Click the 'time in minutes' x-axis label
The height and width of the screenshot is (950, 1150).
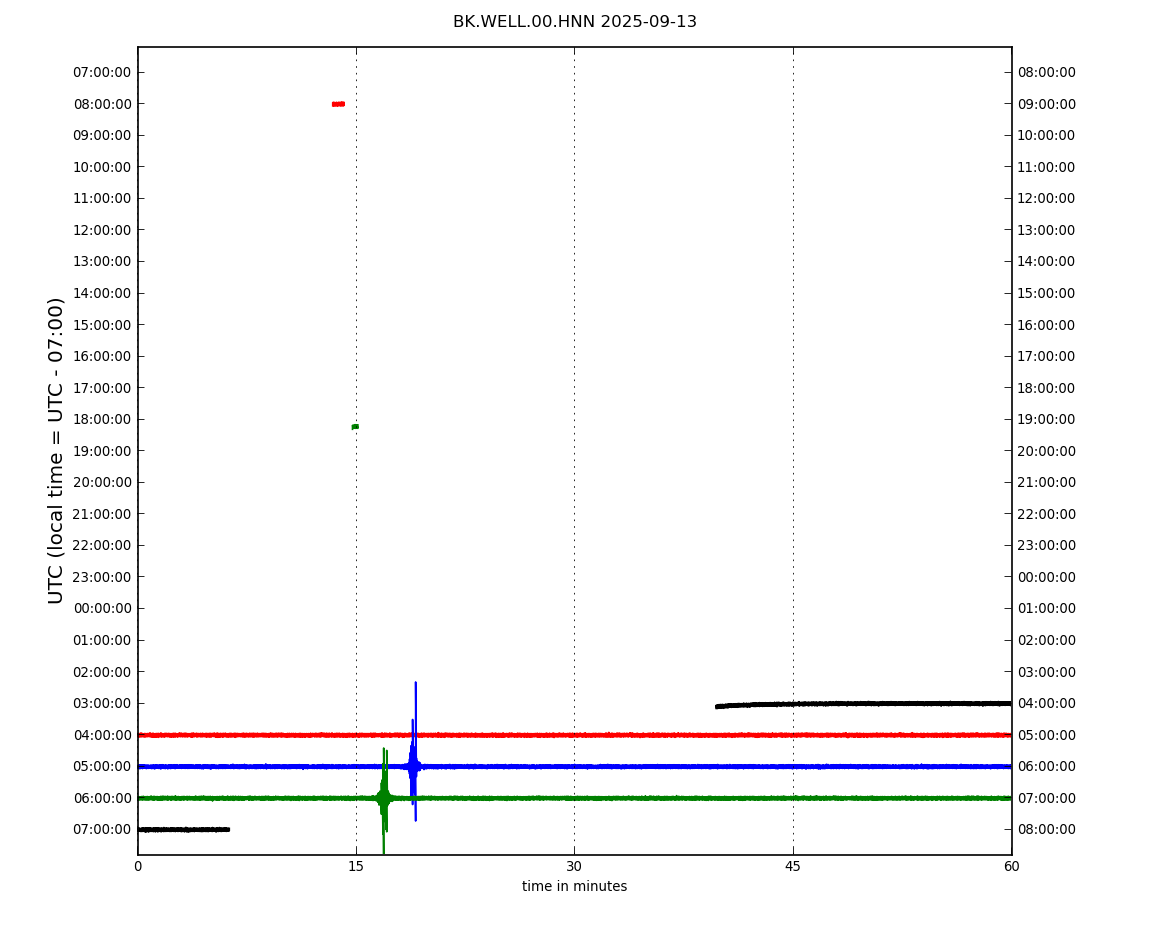tap(574, 886)
